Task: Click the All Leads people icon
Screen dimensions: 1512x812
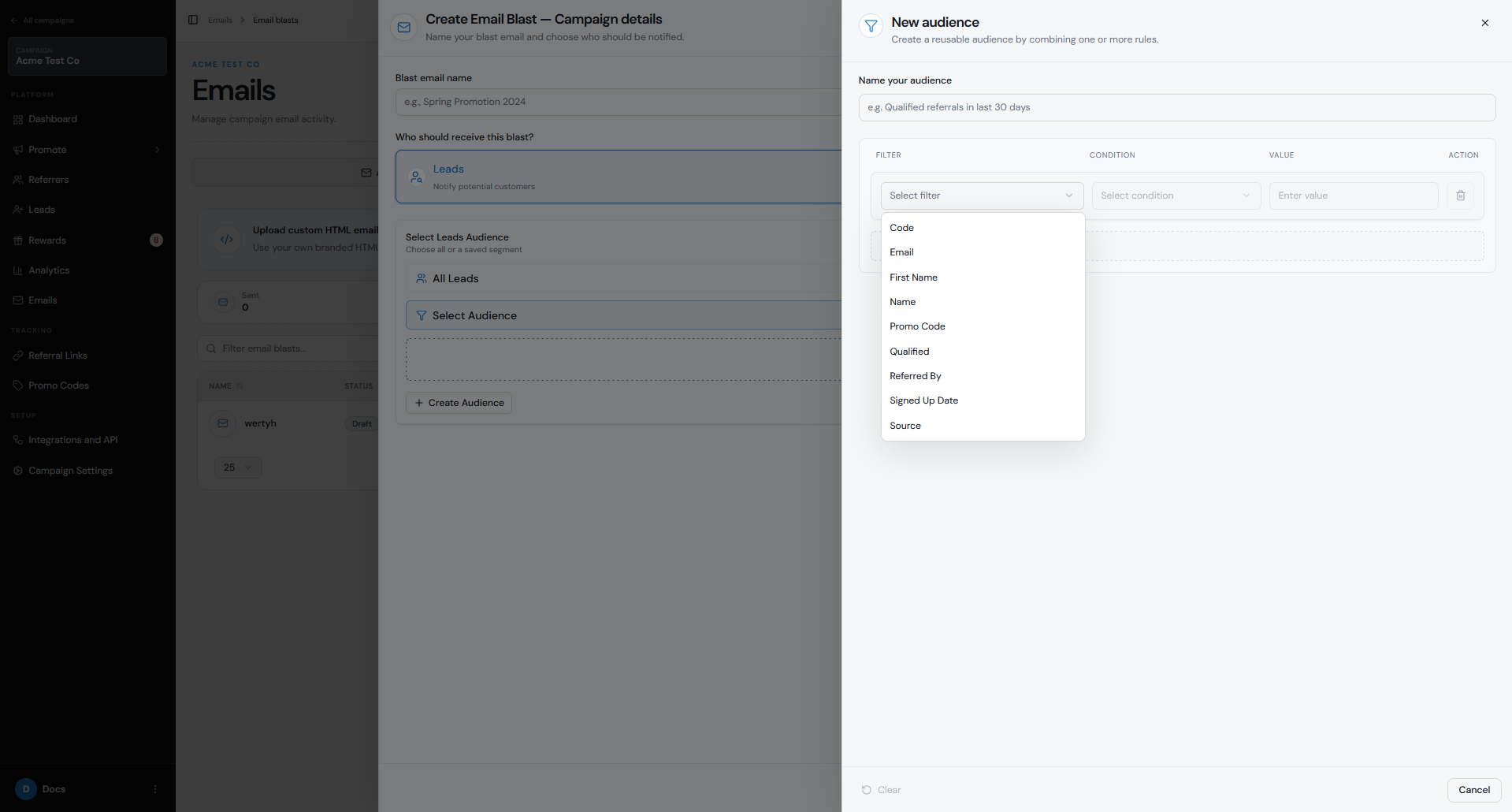Action: tap(422, 278)
